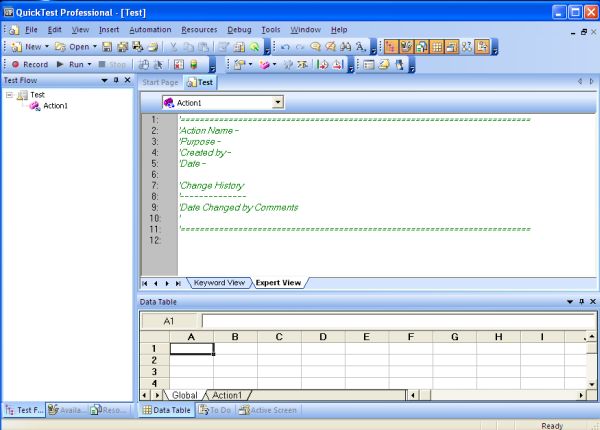
Task: Toggle the Resources pane view button
Action: [x=421, y=47]
